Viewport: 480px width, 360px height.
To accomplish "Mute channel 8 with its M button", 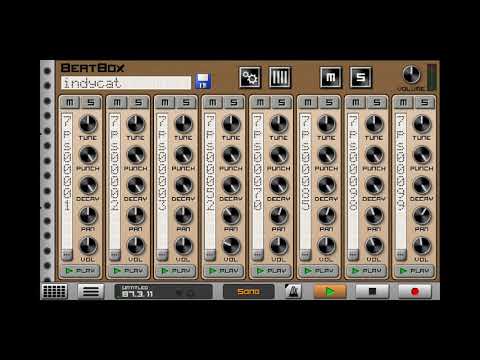I will [403, 103].
